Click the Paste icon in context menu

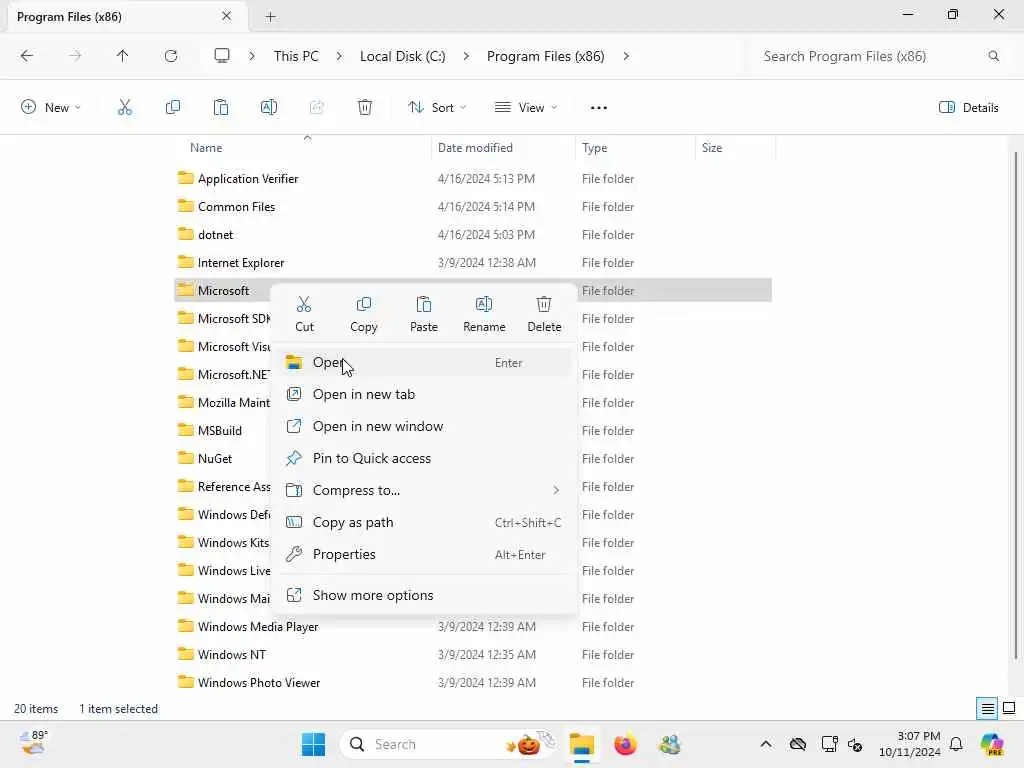424,314
